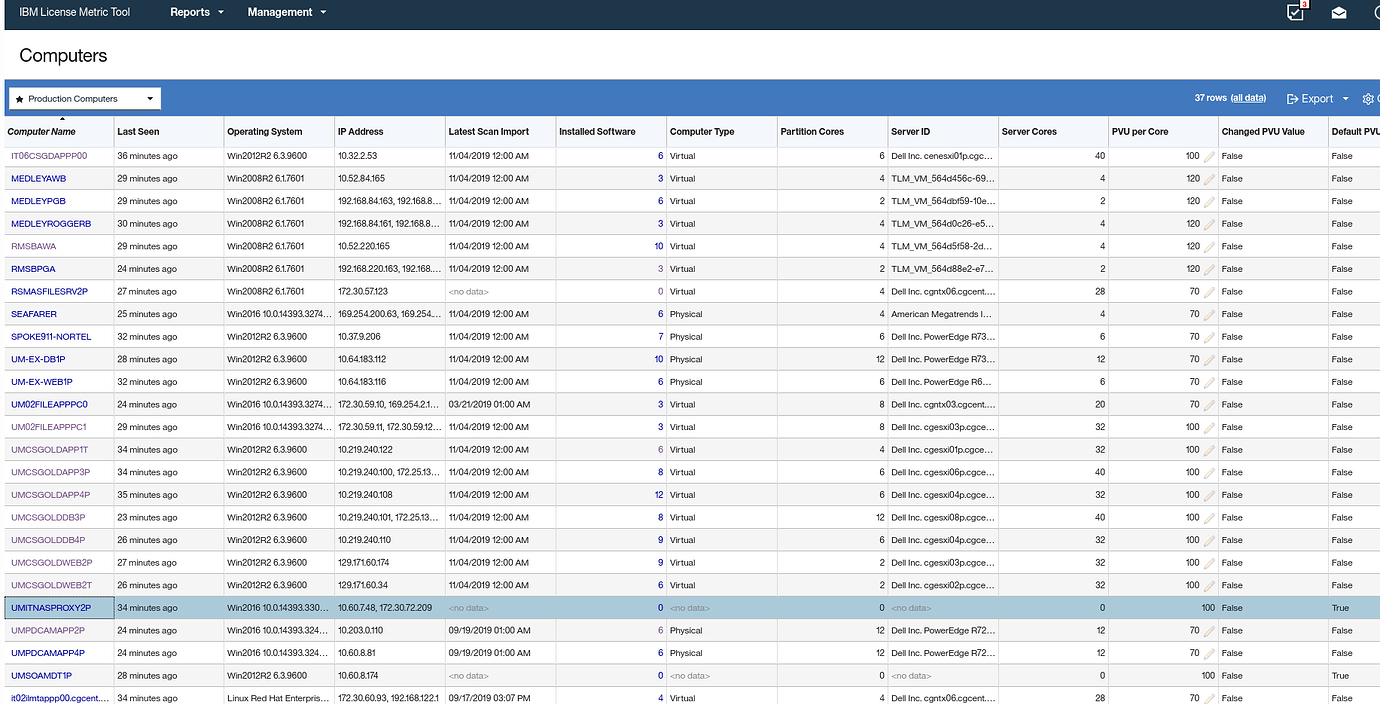Open the MEDLEYPGB computer record
Screen dimensions: 1380x704
[38, 200]
